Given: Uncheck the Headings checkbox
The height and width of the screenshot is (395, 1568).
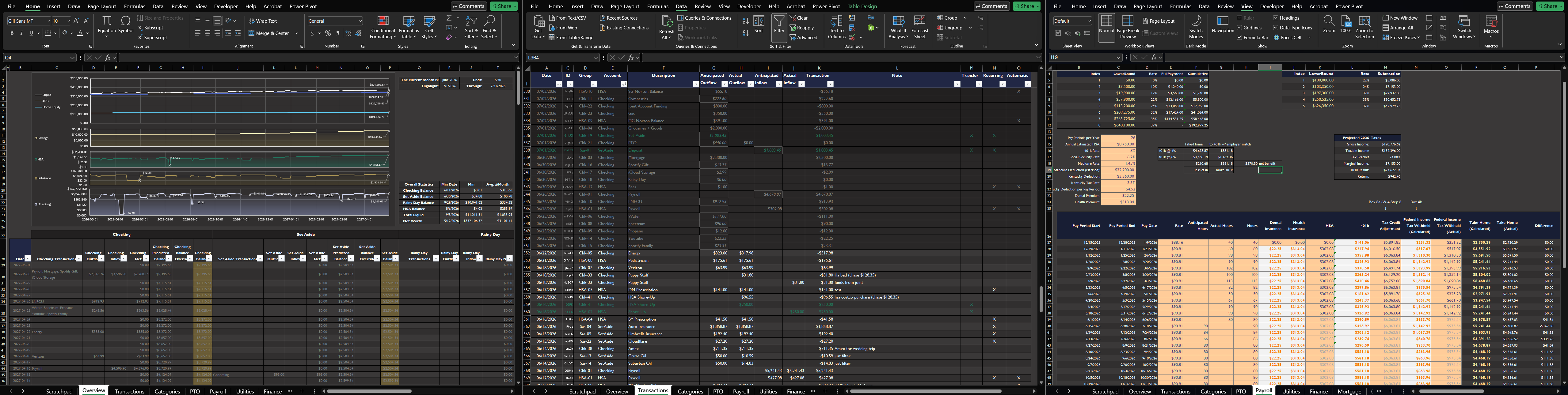Looking at the screenshot, I should [x=1275, y=18].
